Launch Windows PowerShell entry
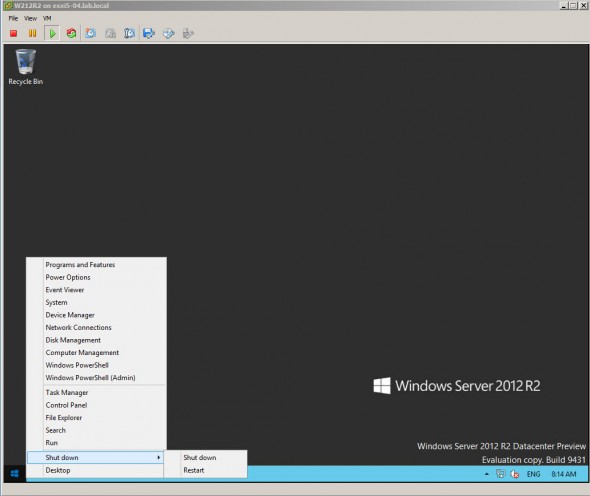 click(96, 365)
